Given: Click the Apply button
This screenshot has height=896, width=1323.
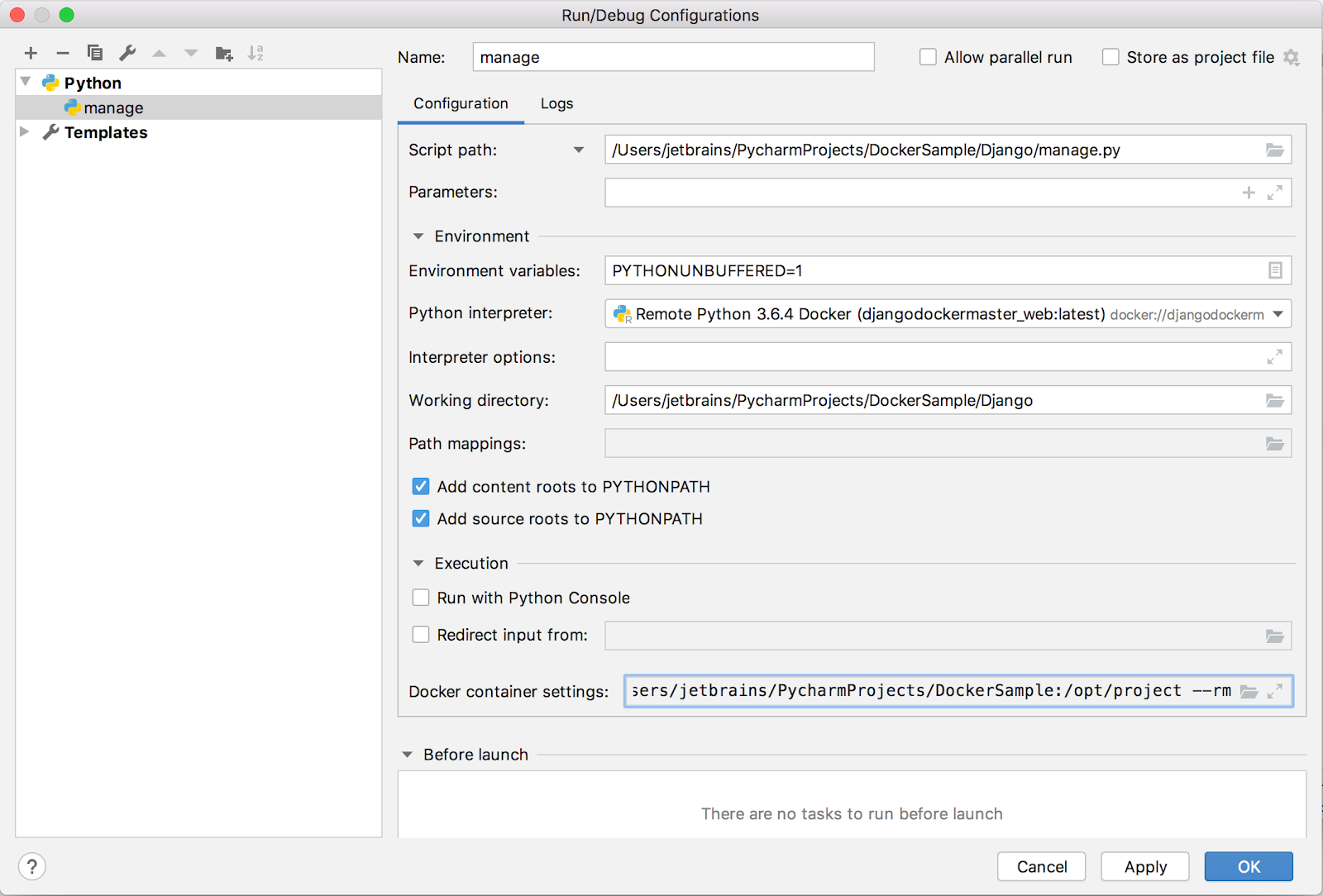Looking at the screenshot, I should tap(1145, 866).
